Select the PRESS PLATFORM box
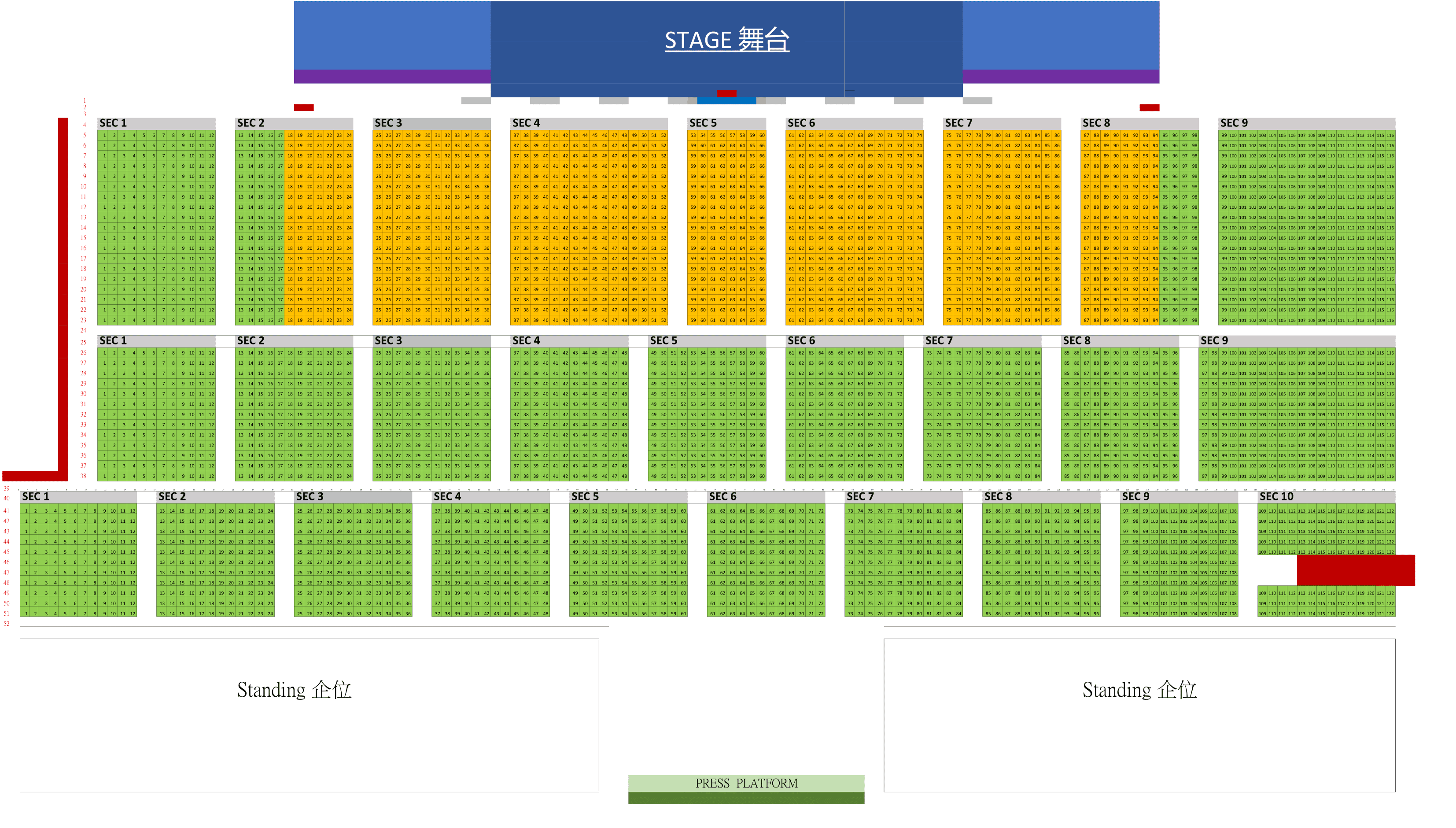The image size is (1456, 828). 746,783
